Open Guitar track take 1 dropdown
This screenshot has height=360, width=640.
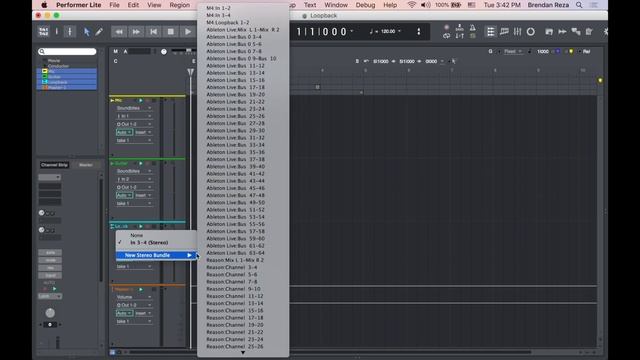pyautogui.click(x=134, y=203)
